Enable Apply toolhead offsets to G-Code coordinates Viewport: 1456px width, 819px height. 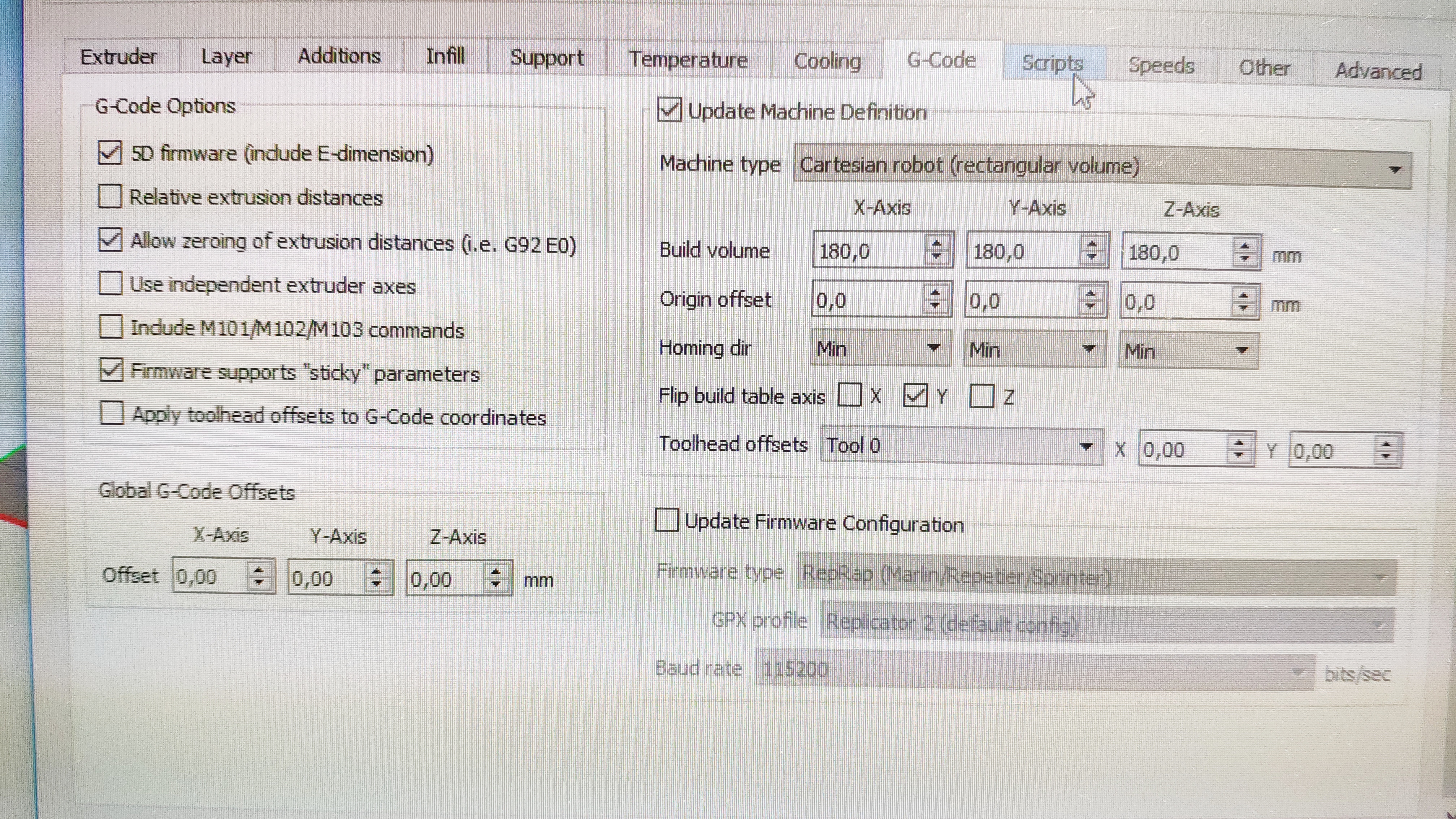112,413
